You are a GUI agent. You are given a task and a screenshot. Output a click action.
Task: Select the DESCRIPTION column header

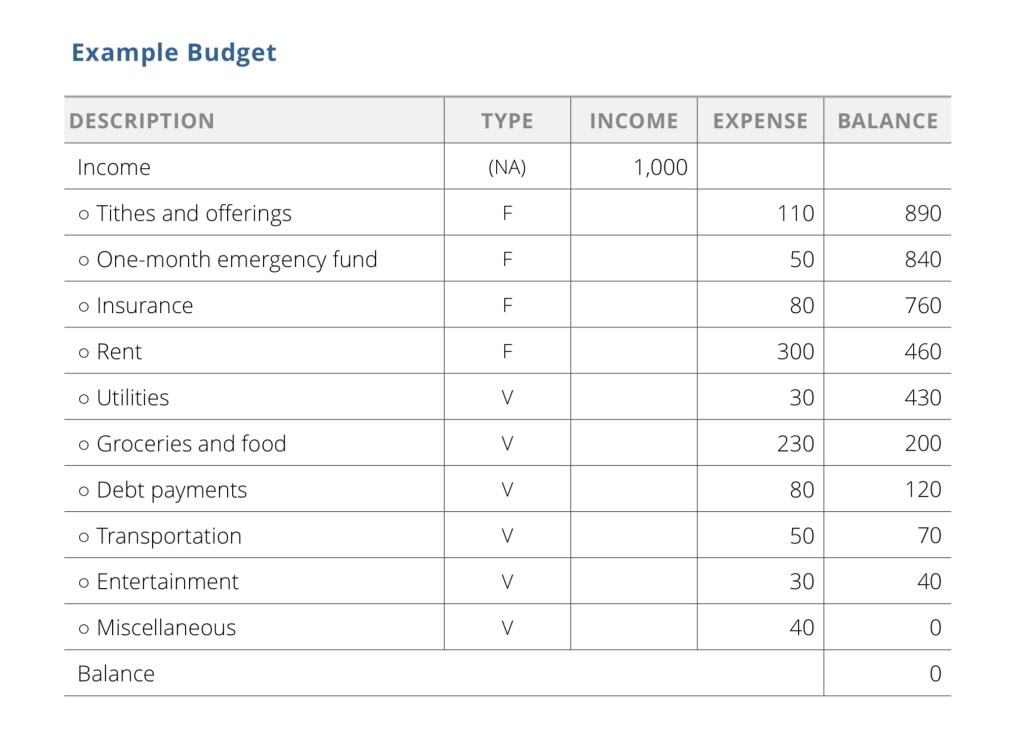pyautogui.click(x=142, y=121)
